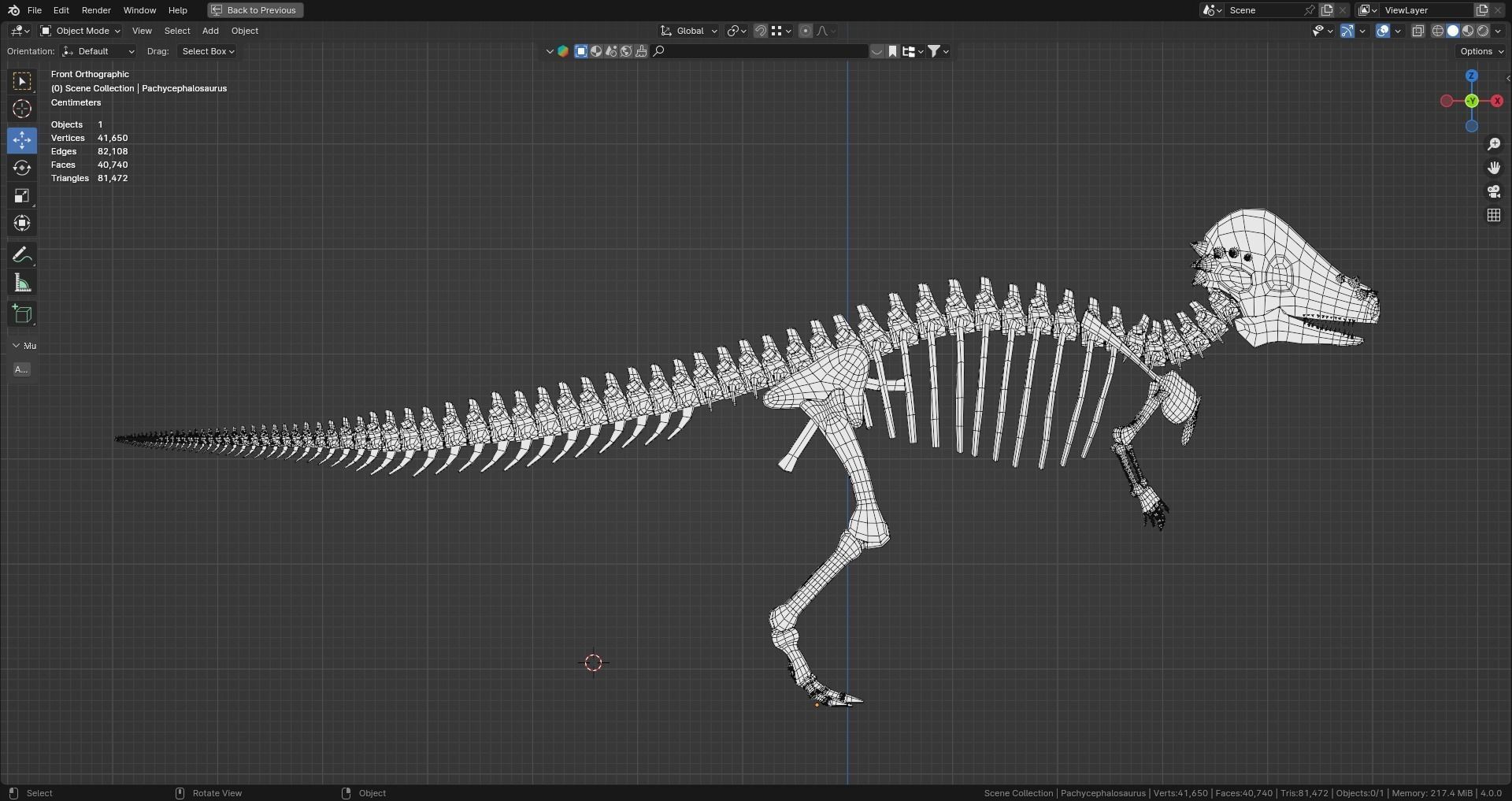Expand the collapsed Mu panel chevron
Screen dimensions: 1512x801
16,346
